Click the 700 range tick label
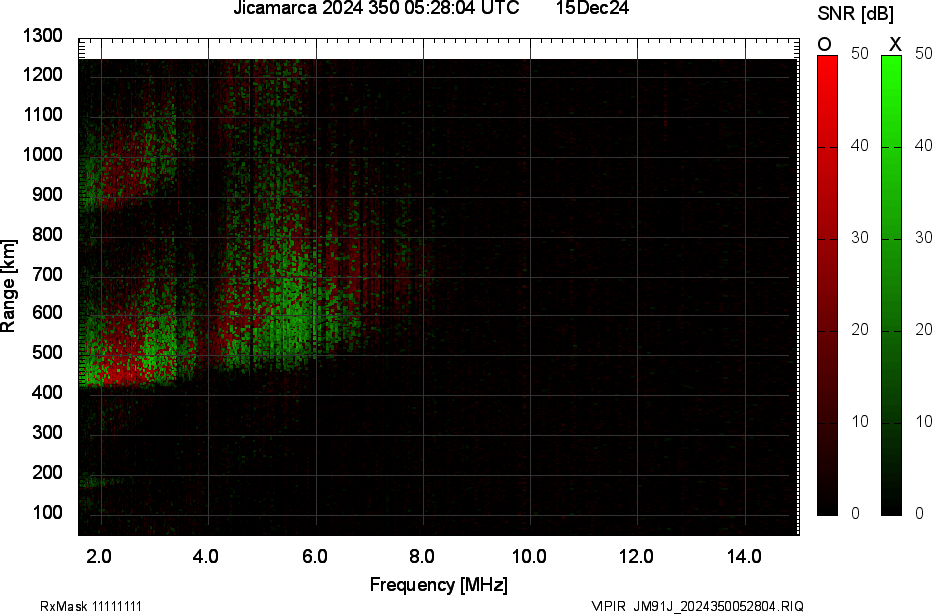The width and height of the screenshot is (932, 614). point(48,274)
